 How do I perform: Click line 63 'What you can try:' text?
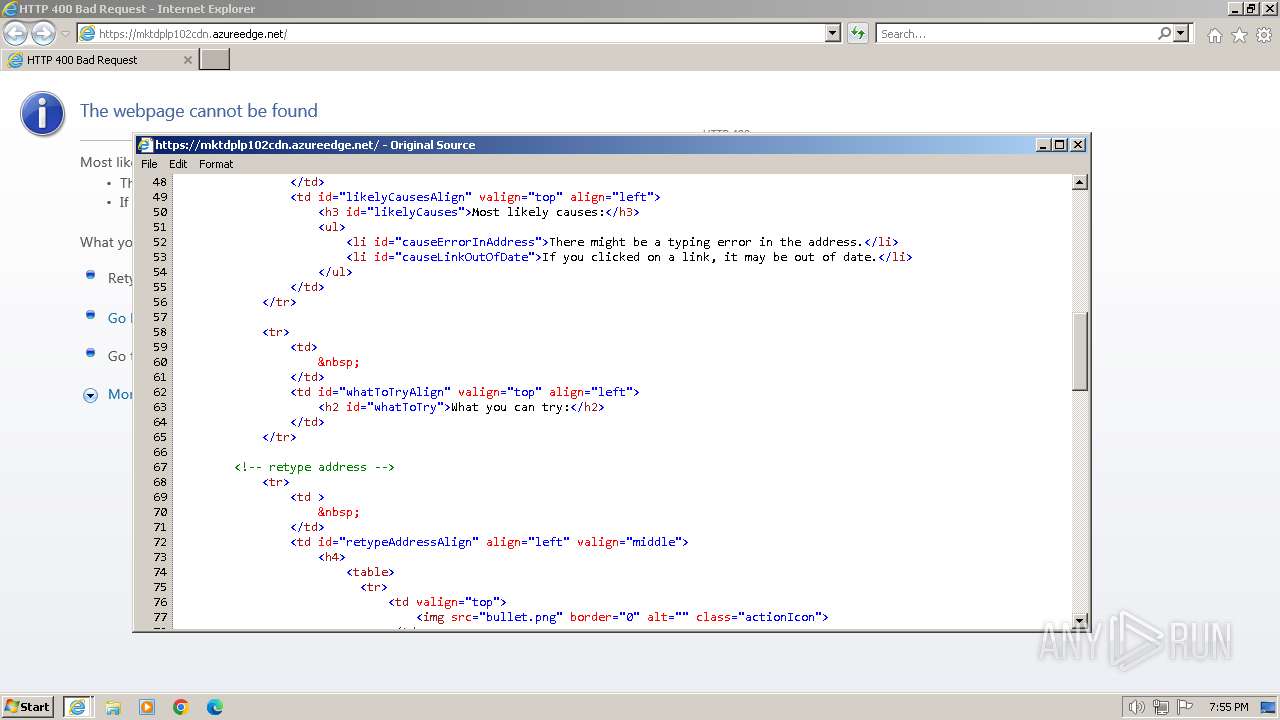510,407
